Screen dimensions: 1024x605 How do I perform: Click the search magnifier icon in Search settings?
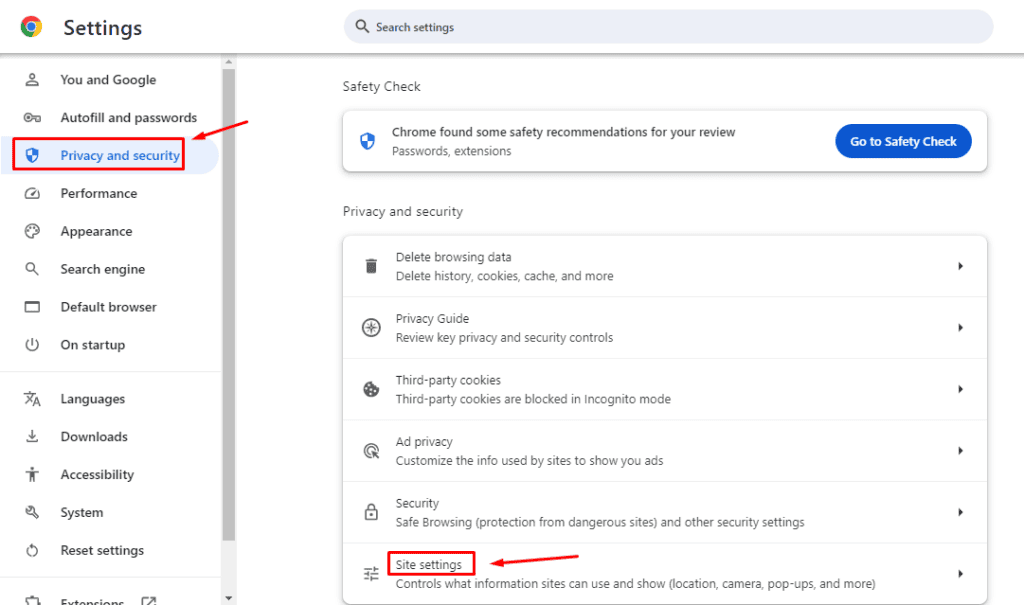(362, 26)
